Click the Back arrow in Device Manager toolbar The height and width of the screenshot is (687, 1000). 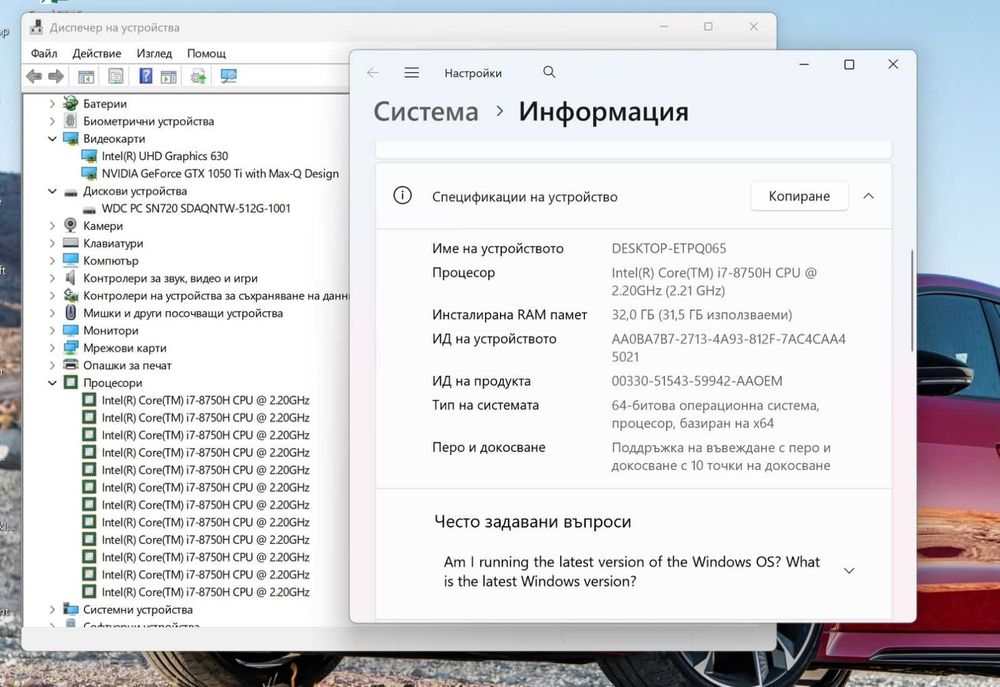[34, 77]
